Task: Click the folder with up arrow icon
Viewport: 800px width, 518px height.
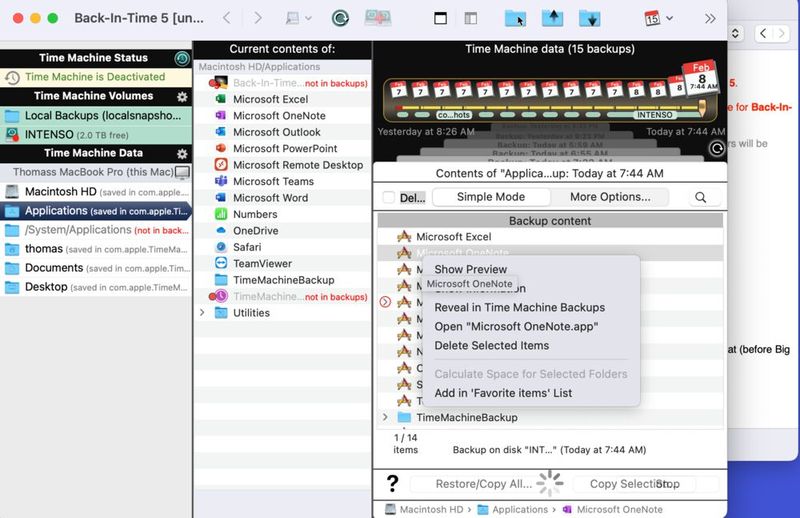Action: [553, 18]
